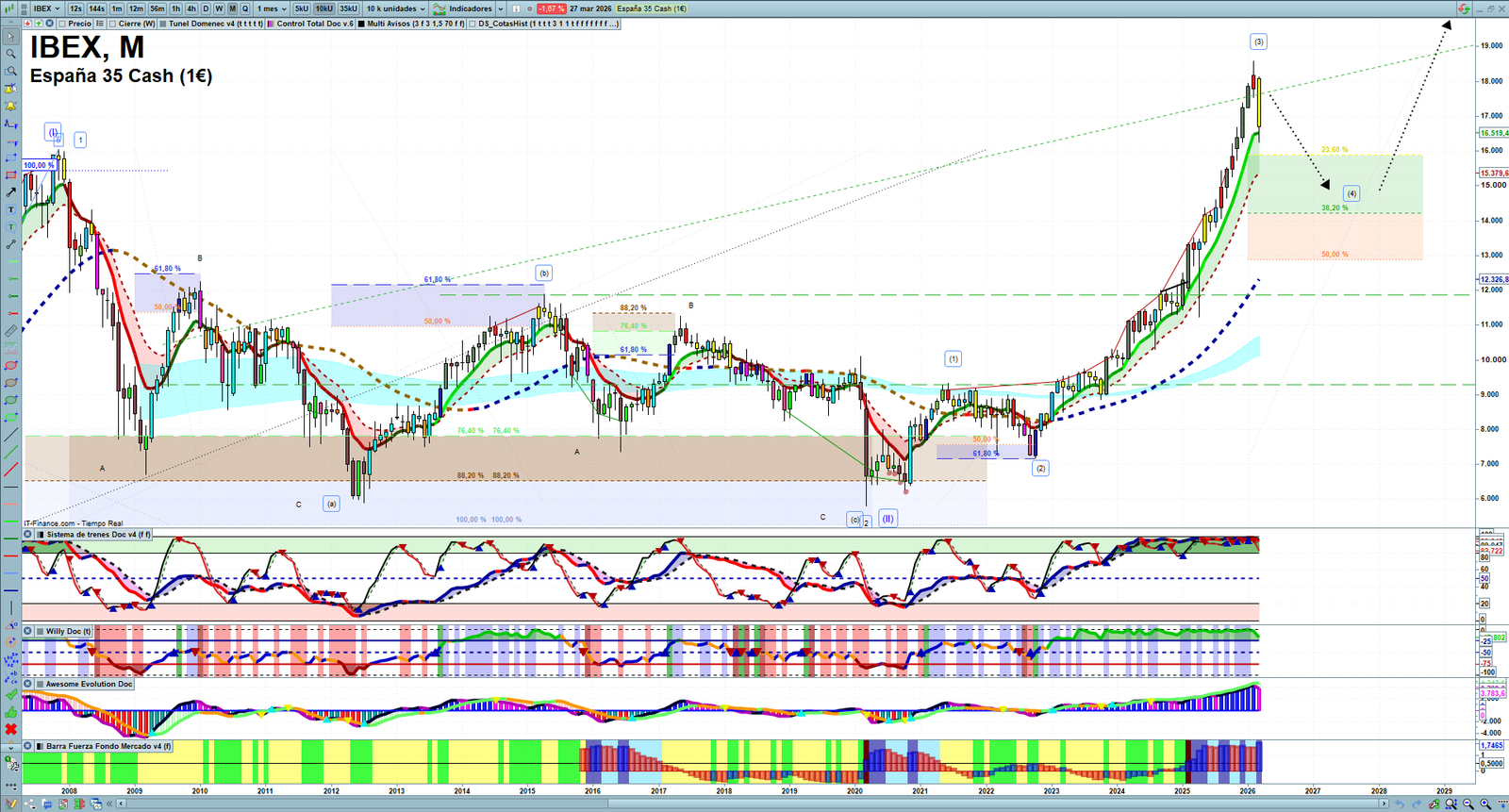Image resolution: width=1509 pixels, height=812 pixels.
Task: Expand the 1 mes period dropdown
Action: click(274, 8)
